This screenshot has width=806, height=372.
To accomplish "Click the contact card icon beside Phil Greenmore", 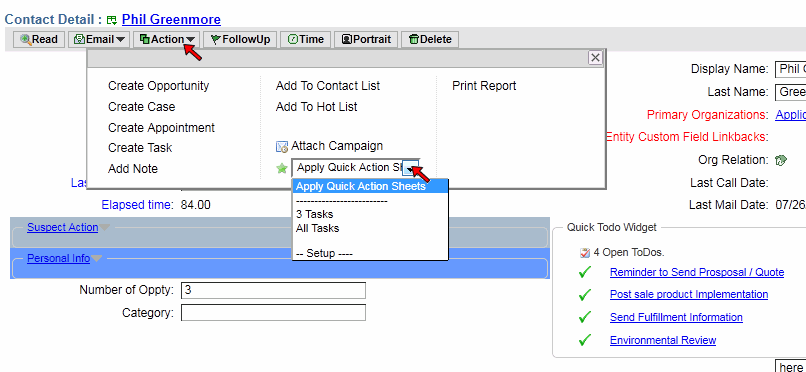I will (x=112, y=21).
